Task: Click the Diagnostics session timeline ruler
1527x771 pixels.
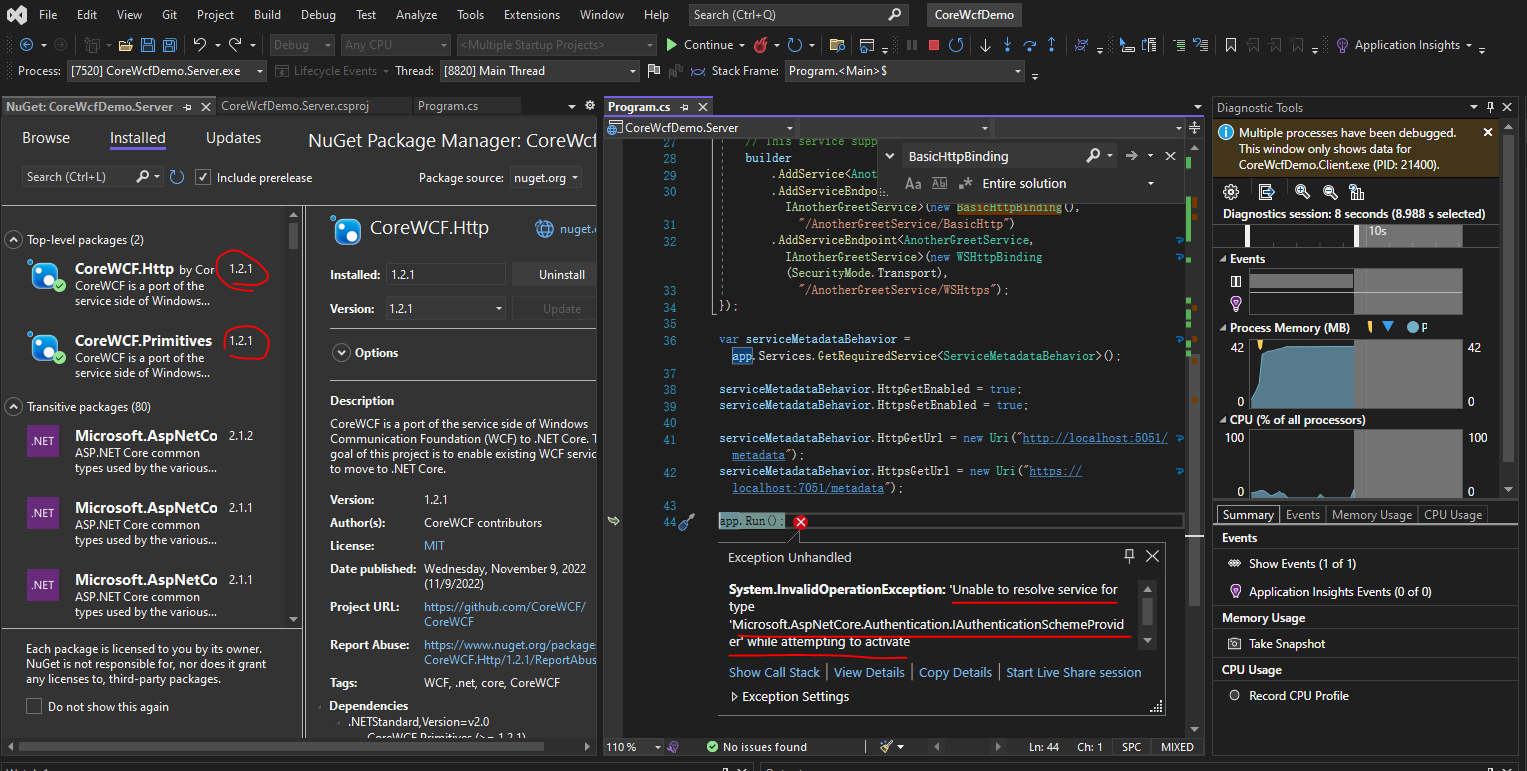Action: pyautogui.click(x=1357, y=235)
